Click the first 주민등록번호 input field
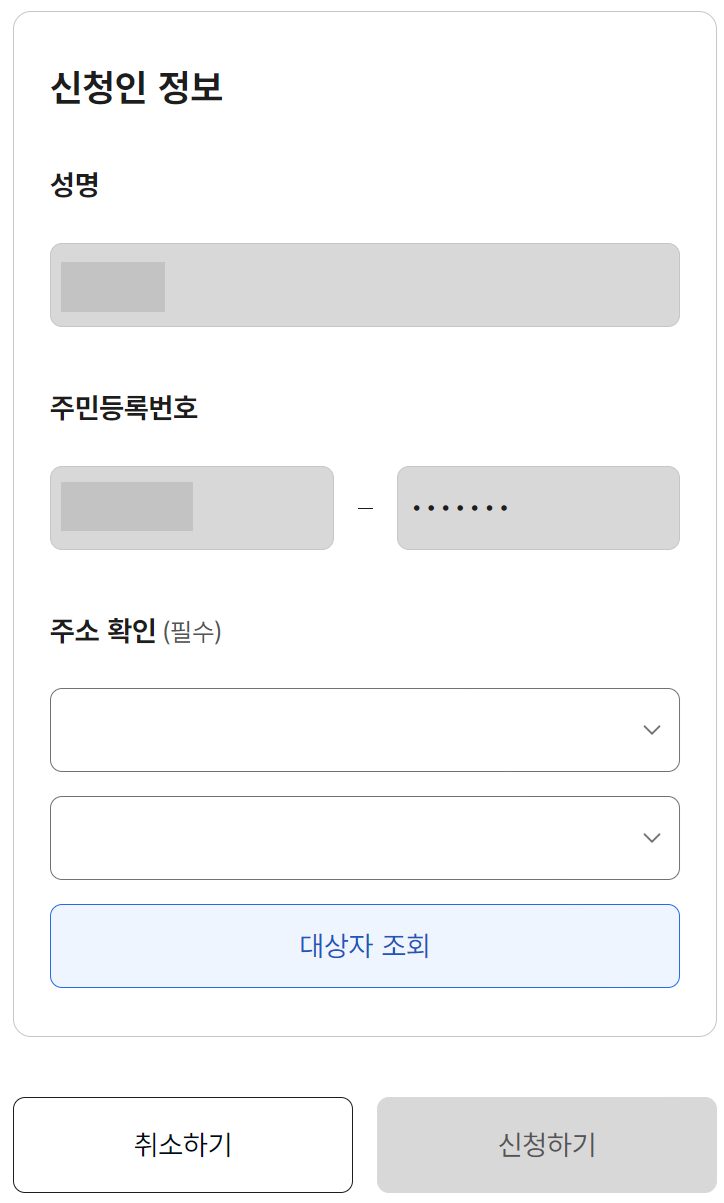The image size is (724, 1203). pyautogui.click(x=192, y=508)
